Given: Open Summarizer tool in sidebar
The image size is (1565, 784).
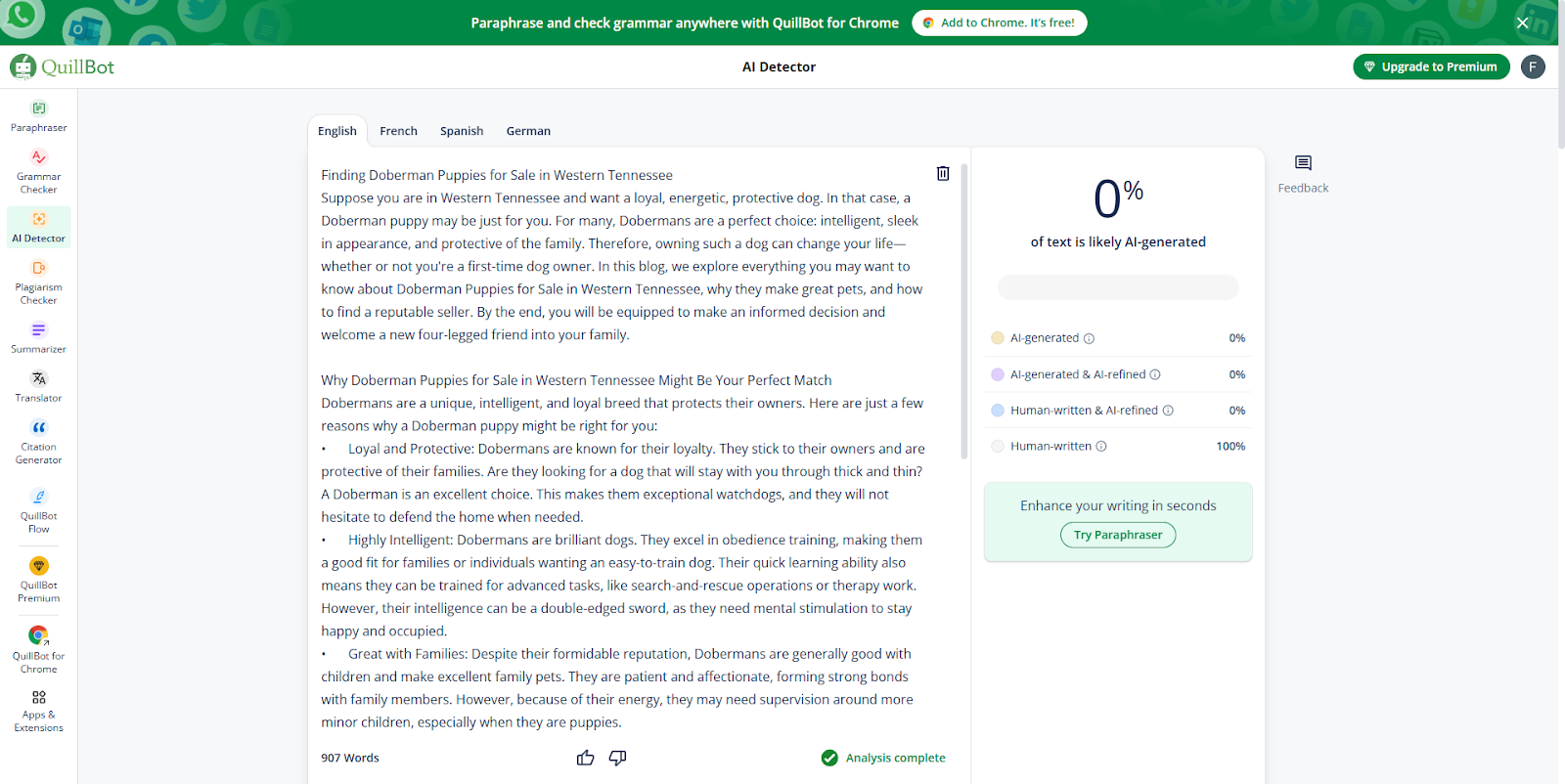Looking at the screenshot, I should tap(38, 337).
